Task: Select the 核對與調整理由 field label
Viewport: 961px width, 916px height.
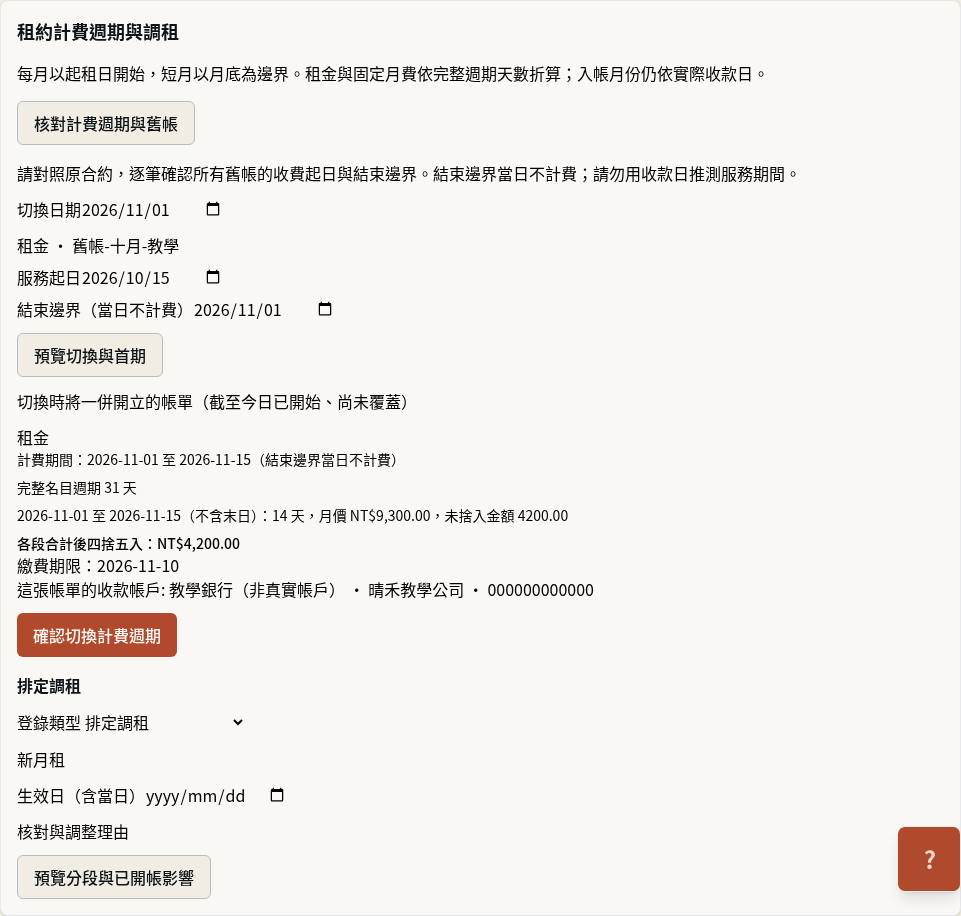Action: point(73,832)
